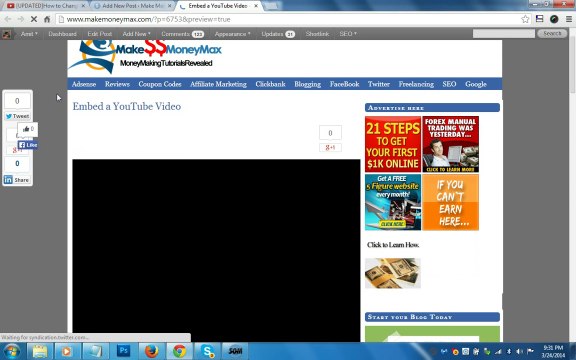
Task: Click the browser back arrow
Action: pos(8,19)
